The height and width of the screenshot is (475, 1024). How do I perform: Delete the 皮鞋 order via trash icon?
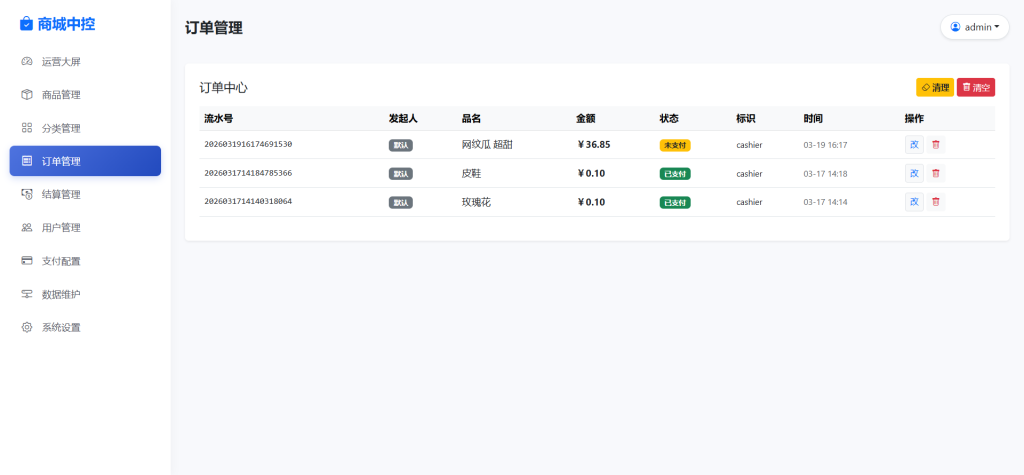click(x=936, y=173)
